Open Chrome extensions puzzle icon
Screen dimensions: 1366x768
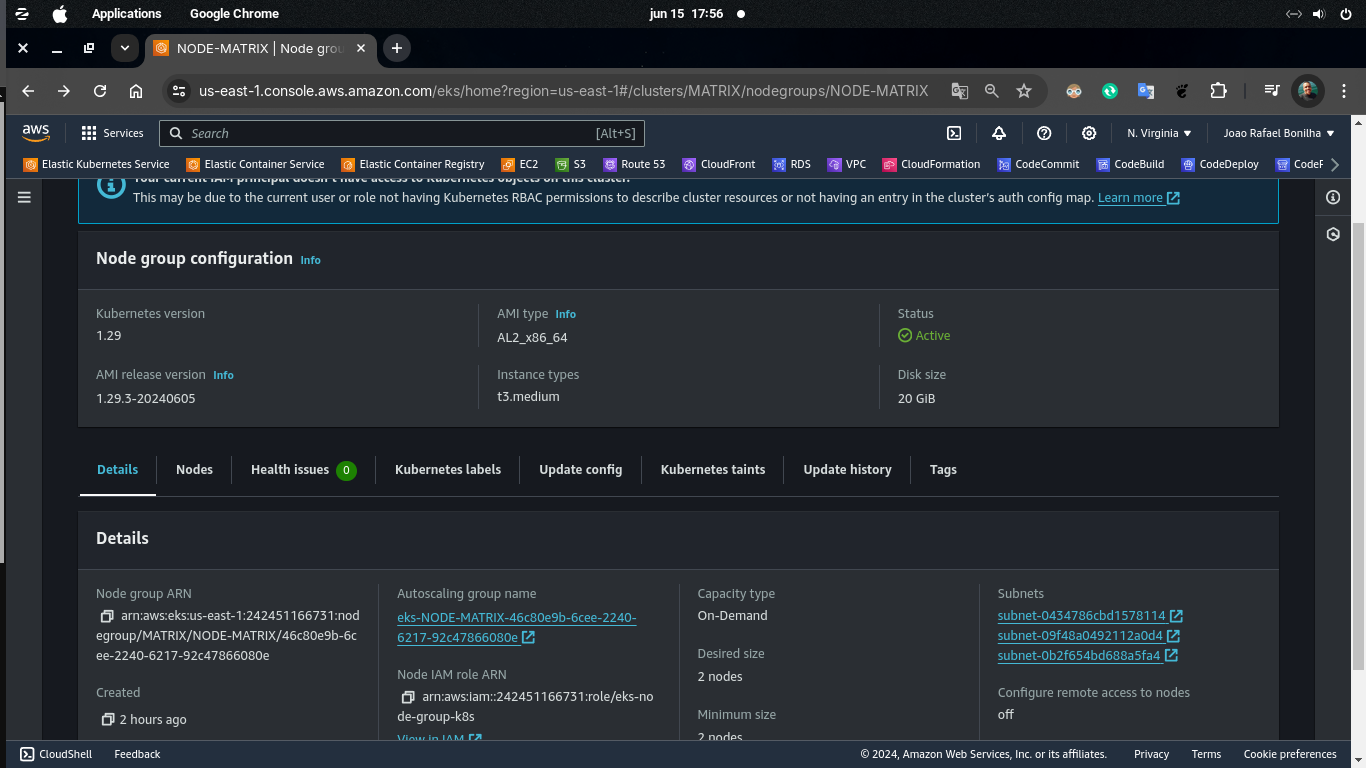pos(1218,91)
